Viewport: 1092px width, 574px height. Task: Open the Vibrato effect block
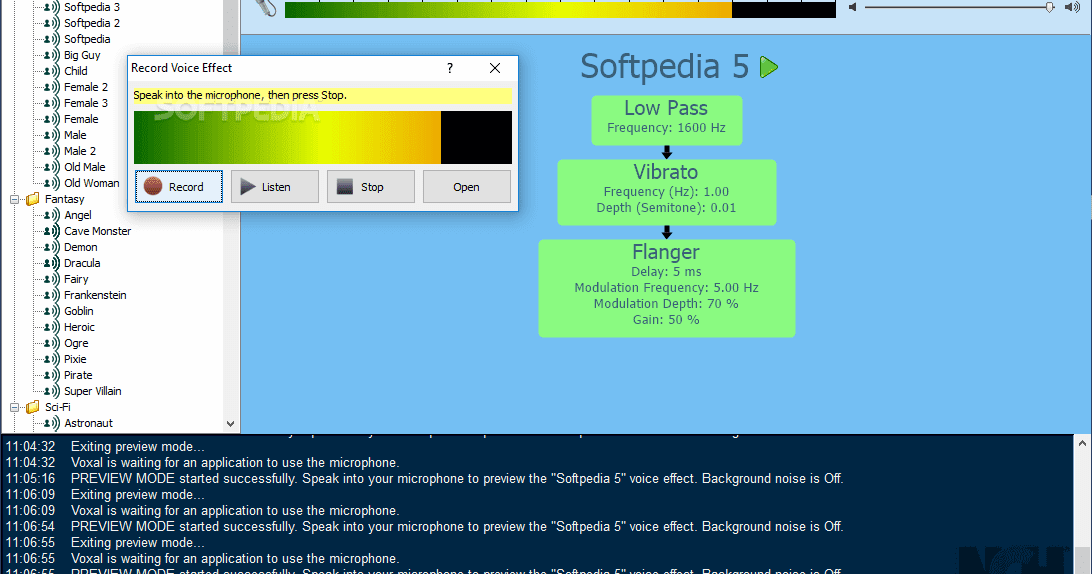[666, 192]
